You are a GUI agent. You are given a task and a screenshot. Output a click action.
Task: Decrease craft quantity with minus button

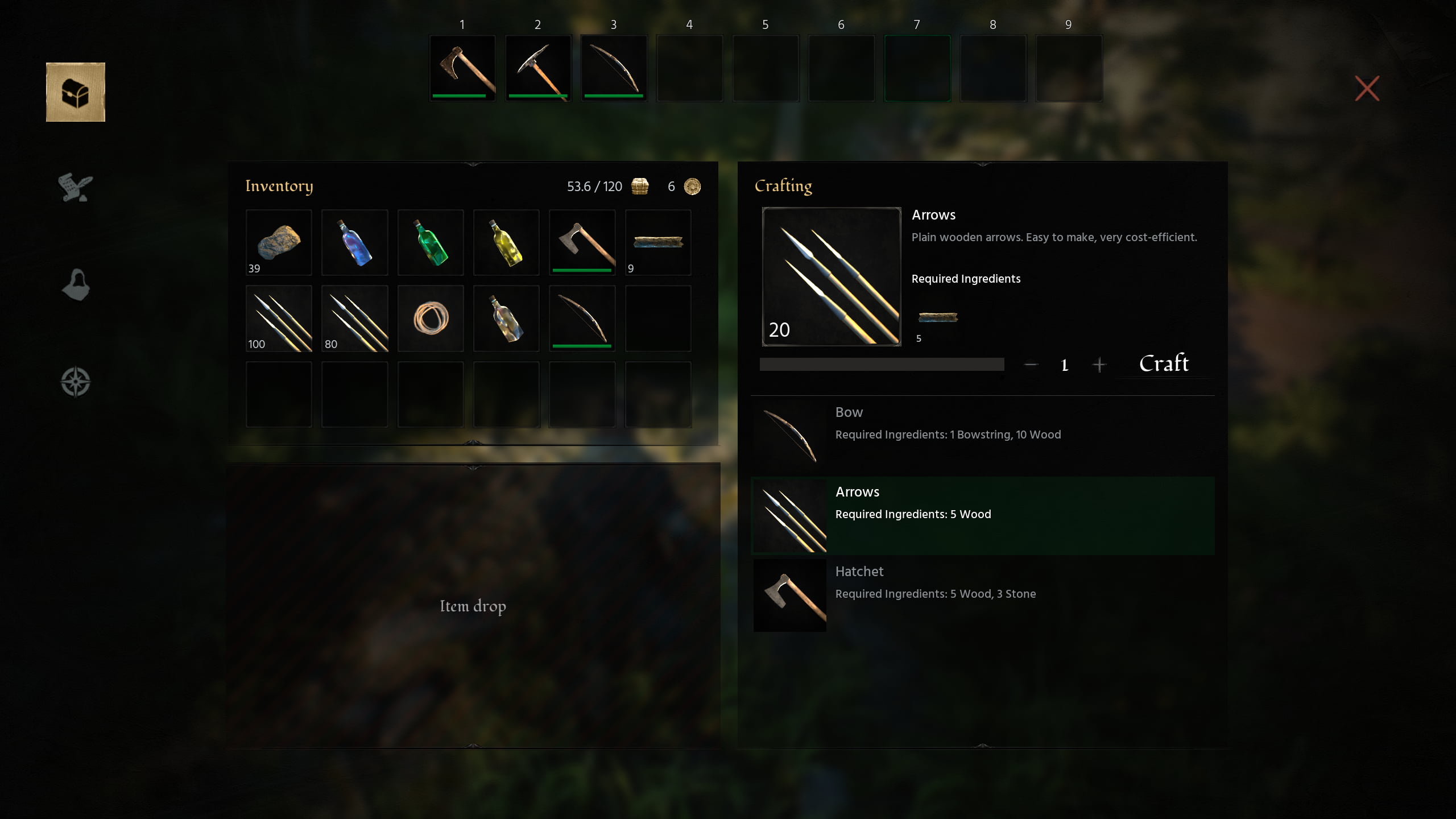1031,365
